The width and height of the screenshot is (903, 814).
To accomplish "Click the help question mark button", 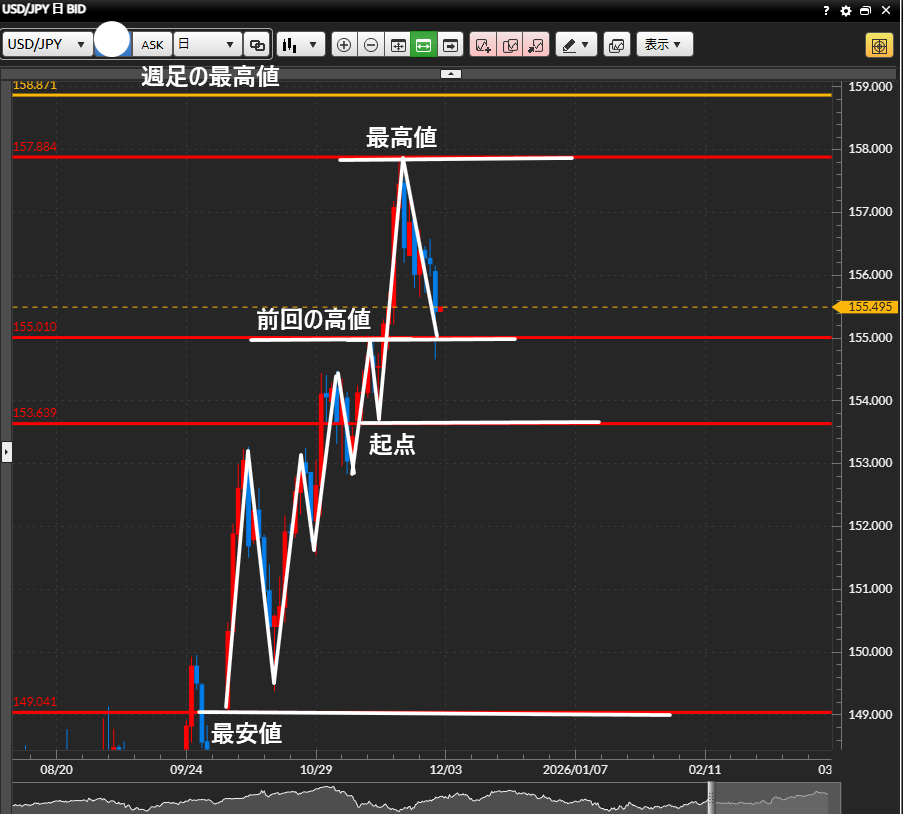I will click(826, 10).
